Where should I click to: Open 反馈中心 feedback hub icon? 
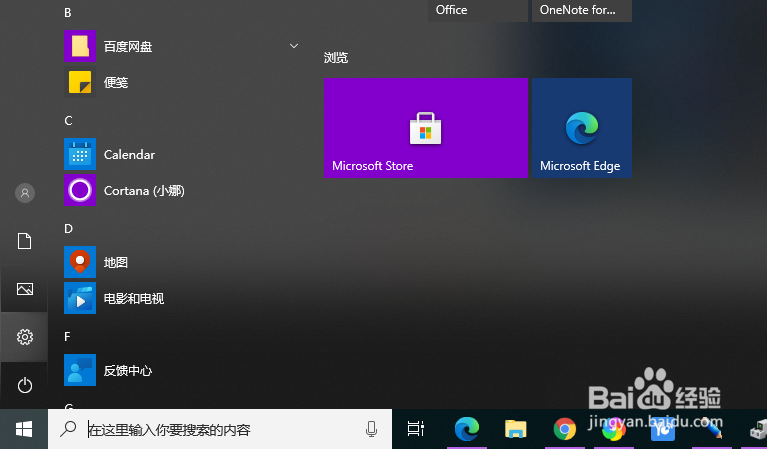click(x=80, y=370)
